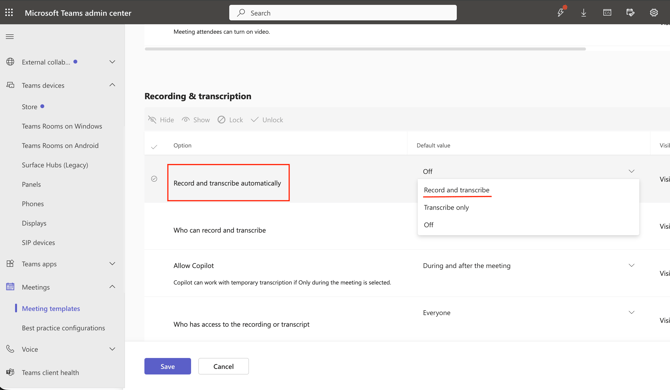Click the Meetings calendar icon
This screenshot has width=670, height=390.
pyautogui.click(x=10, y=287)
